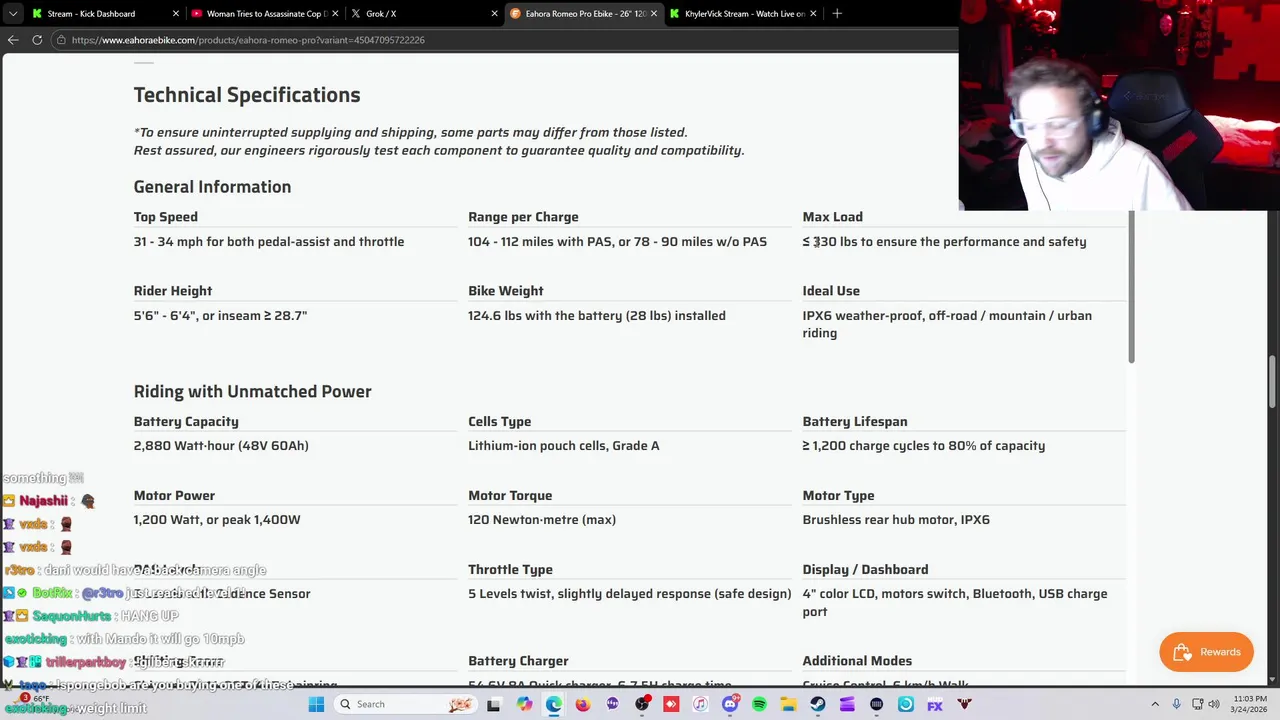Open the browser tab search dropdown
This screenshot has width=1280, height=720.
pyautogui.click(x=12, y=13)
